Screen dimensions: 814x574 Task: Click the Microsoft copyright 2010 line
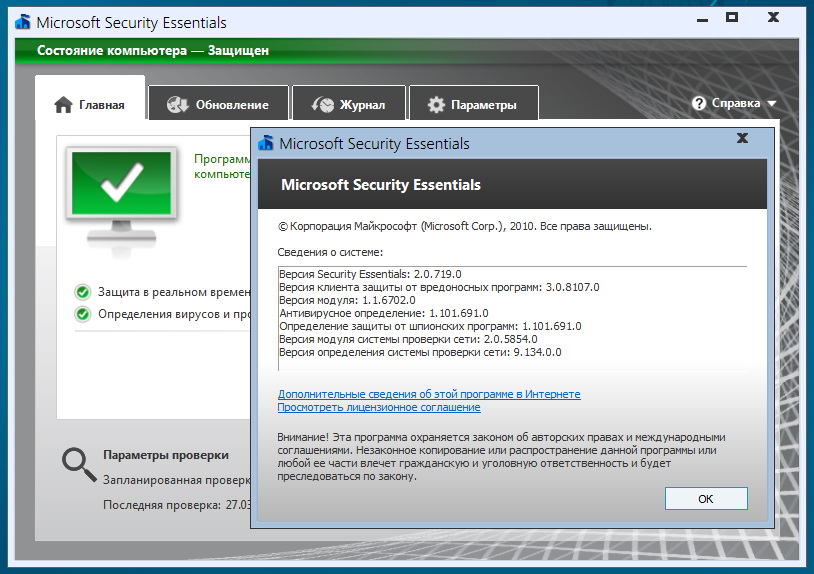(465, 226)
